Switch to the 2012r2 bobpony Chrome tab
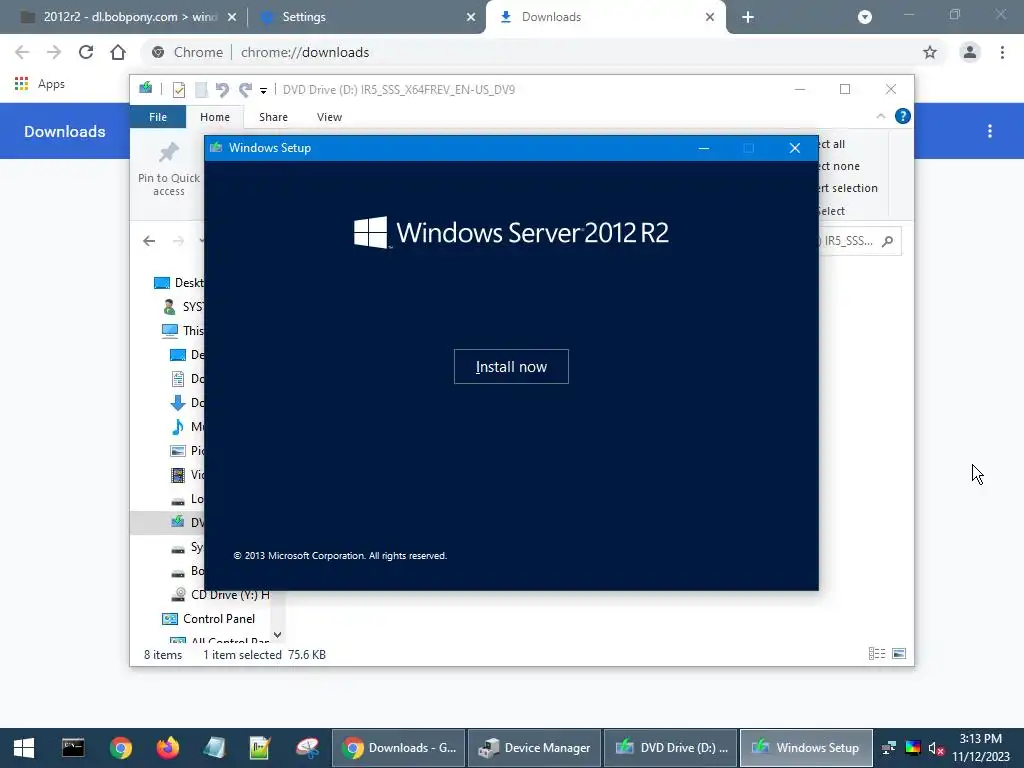Viewport: 1024px width, 768px height. coord(127,17)
